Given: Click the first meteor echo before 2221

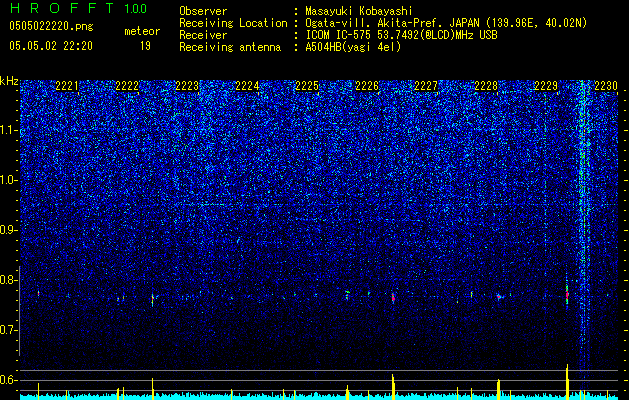Looking at the screenshot, I should [39, 294].
